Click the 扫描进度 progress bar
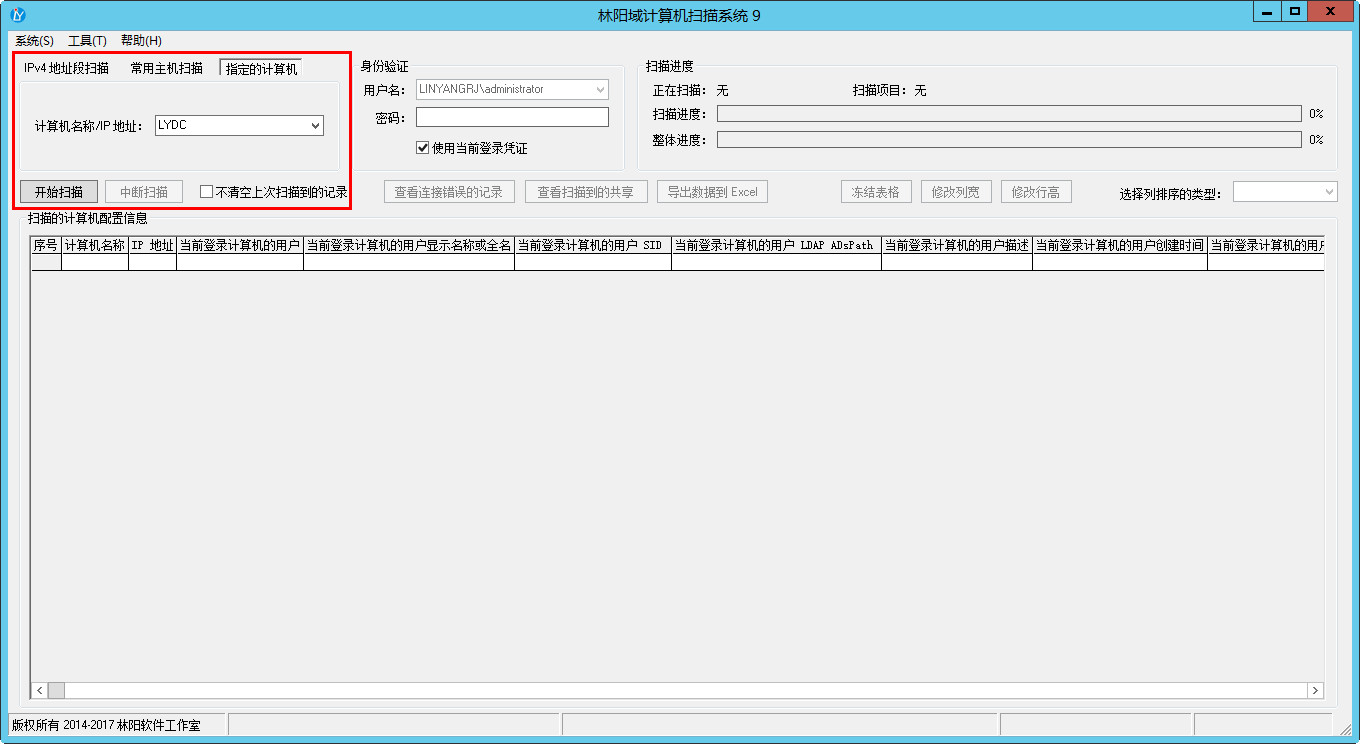 (x=1009, y=114)
